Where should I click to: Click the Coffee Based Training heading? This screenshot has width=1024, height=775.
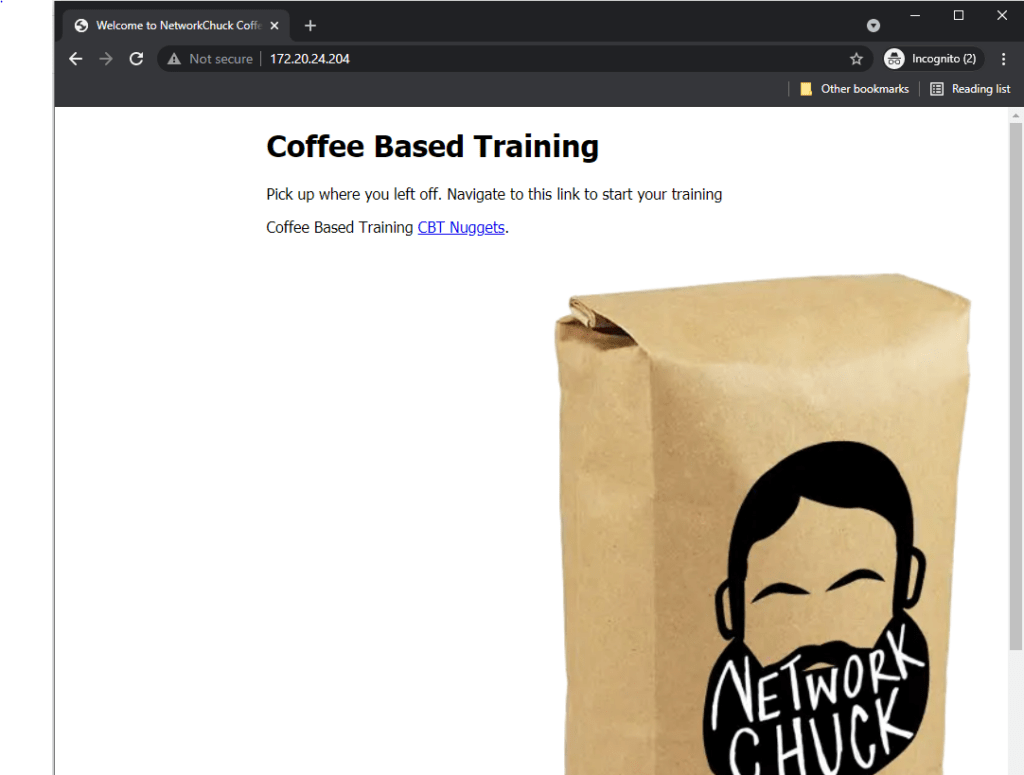[432, 146]
